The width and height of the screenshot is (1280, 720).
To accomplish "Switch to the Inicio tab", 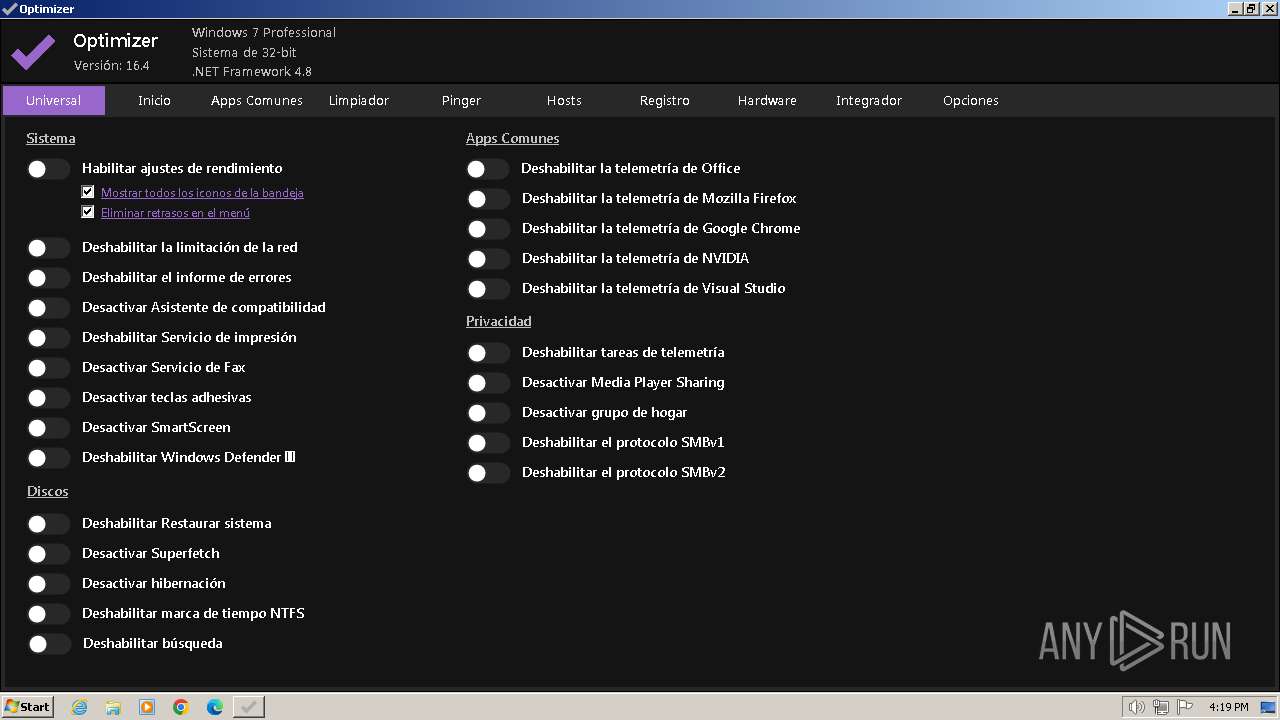I will (x=154, y=100).
